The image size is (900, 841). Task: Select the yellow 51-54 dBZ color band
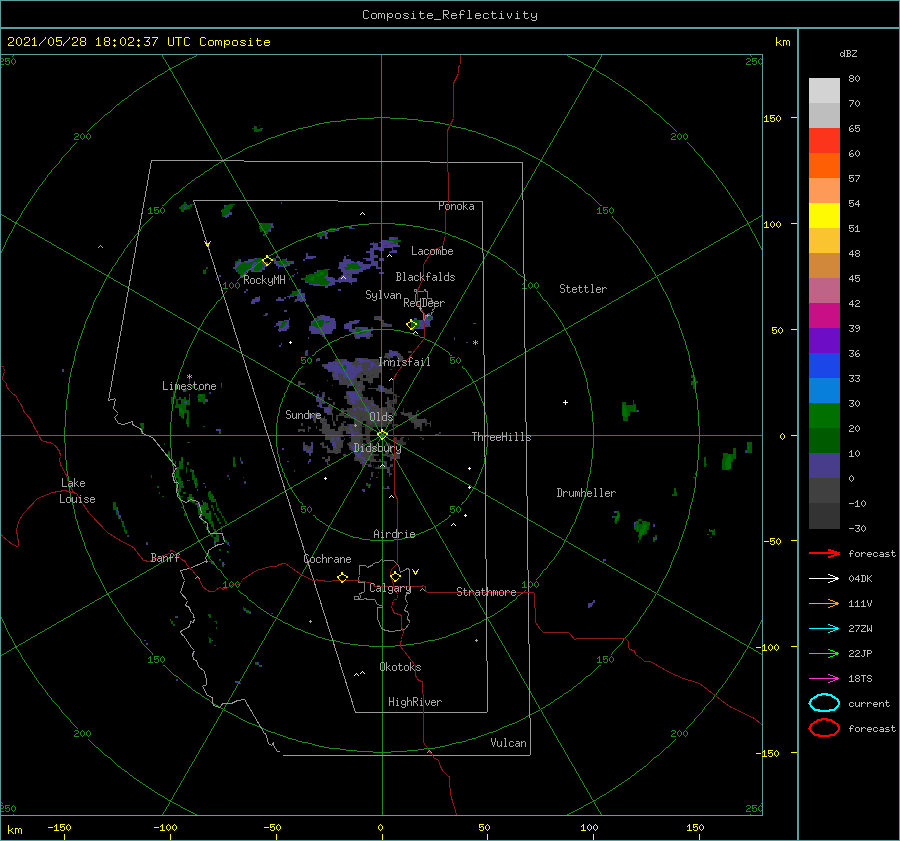pyautogui.click(x=824, y=216)
